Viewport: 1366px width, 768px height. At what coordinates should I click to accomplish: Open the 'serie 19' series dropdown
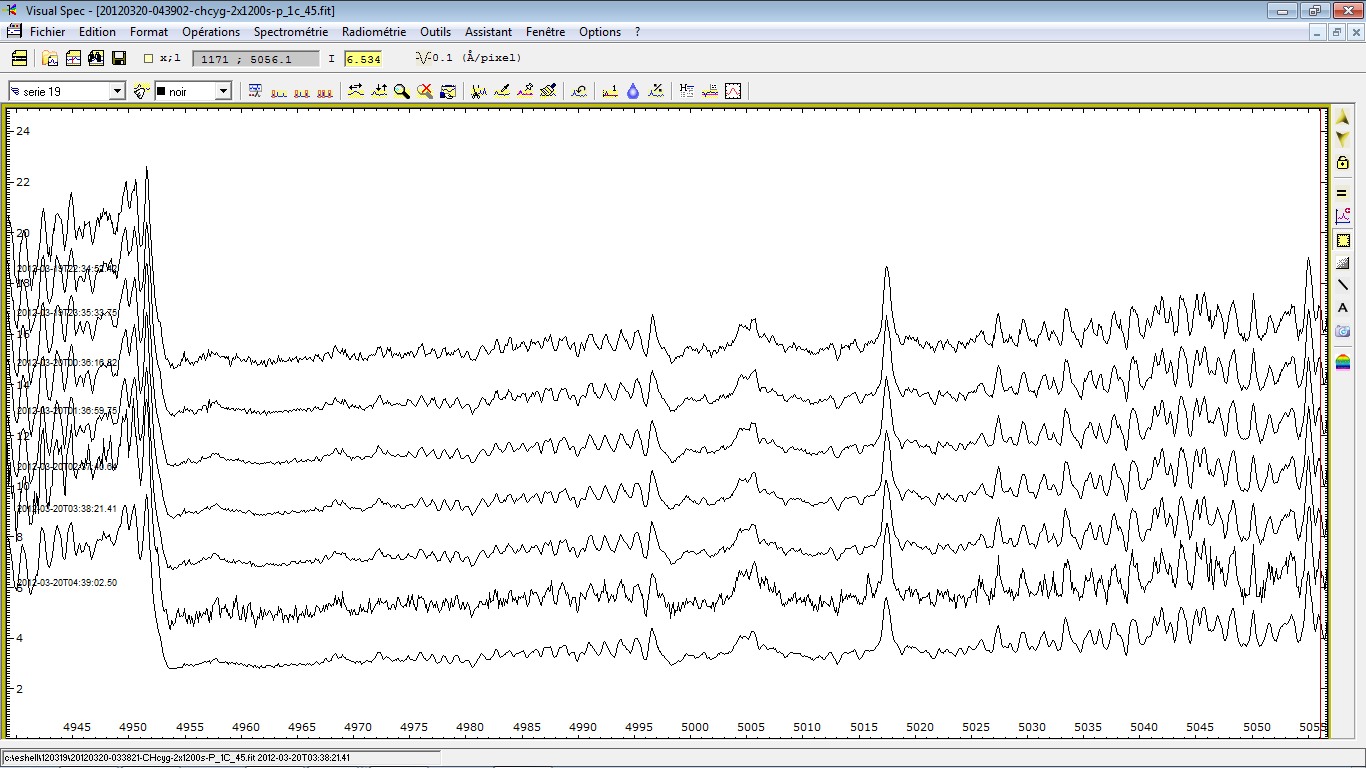(x=117, y=91)
